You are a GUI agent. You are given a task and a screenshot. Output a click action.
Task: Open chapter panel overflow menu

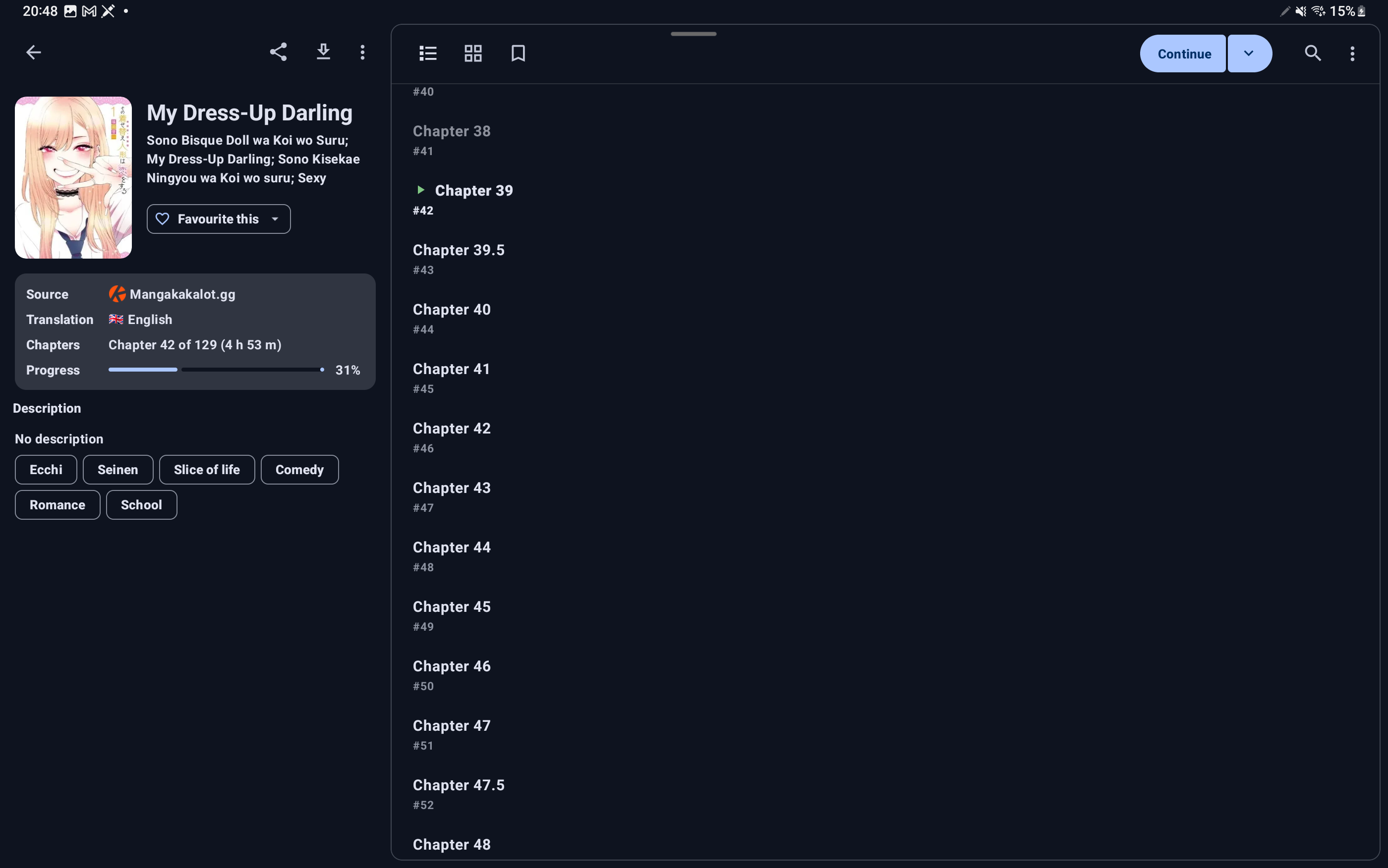(x=1352, y=54)
